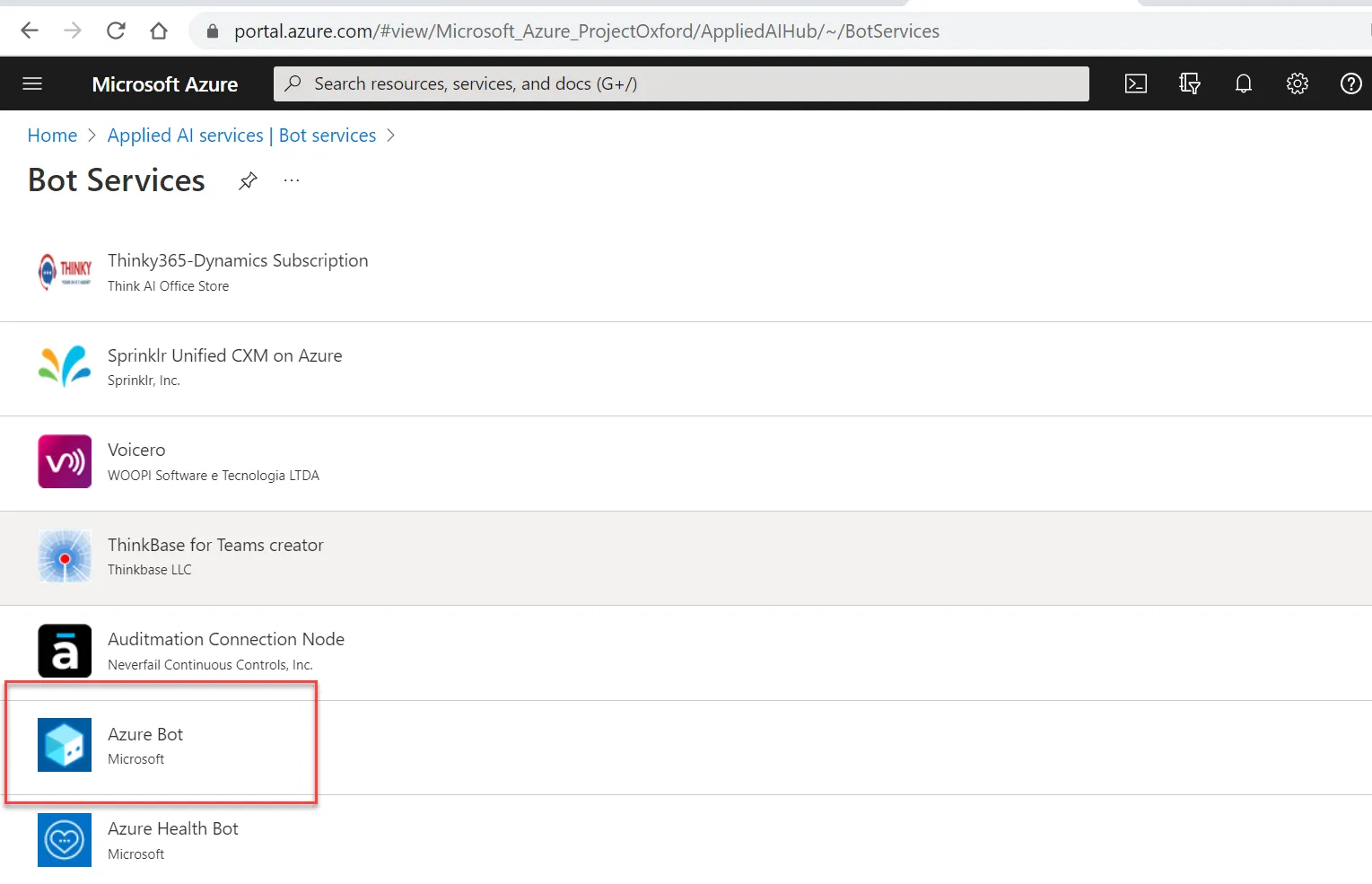Select Auditmation Connection Node
Viewport: 1372px width, 884px height.
226,639
